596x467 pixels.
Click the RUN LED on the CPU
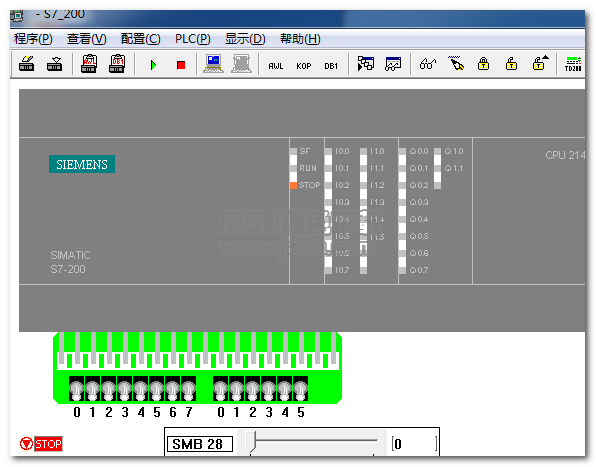[293, 168]
